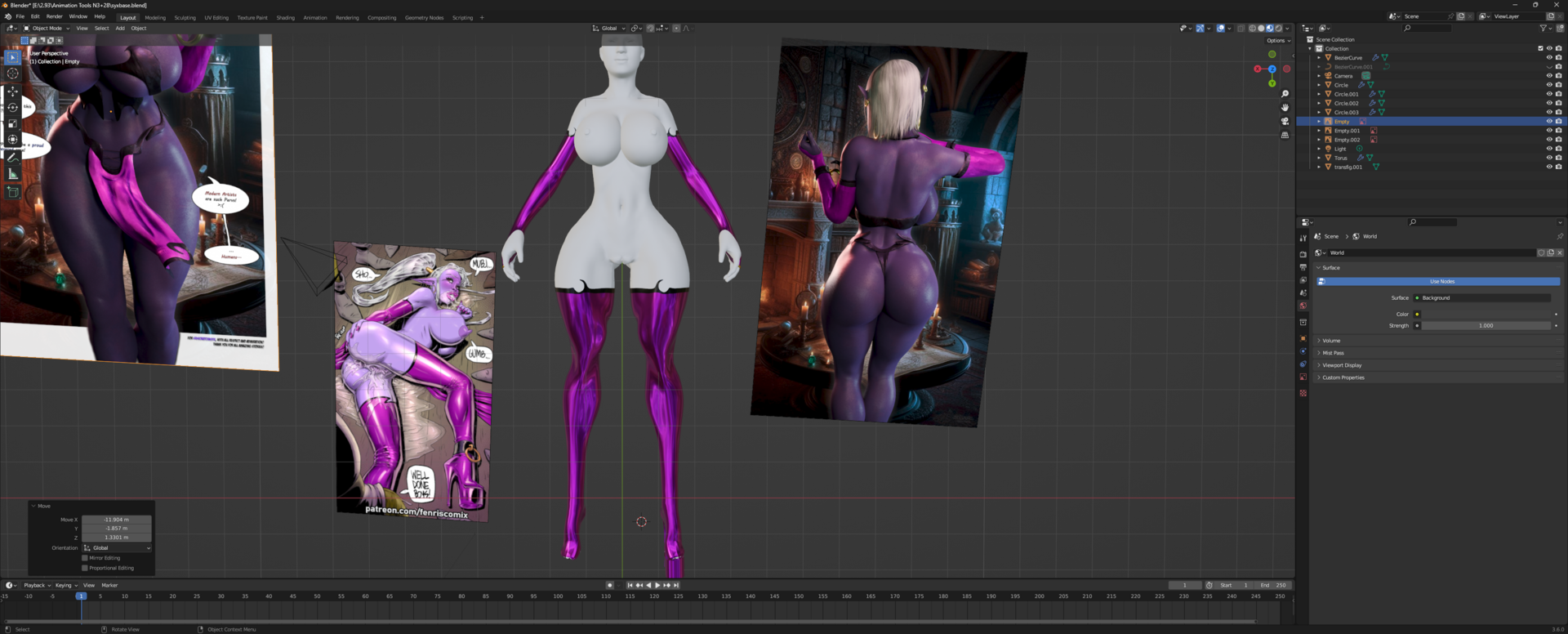Open the viewport Add menu

(120, 28)
